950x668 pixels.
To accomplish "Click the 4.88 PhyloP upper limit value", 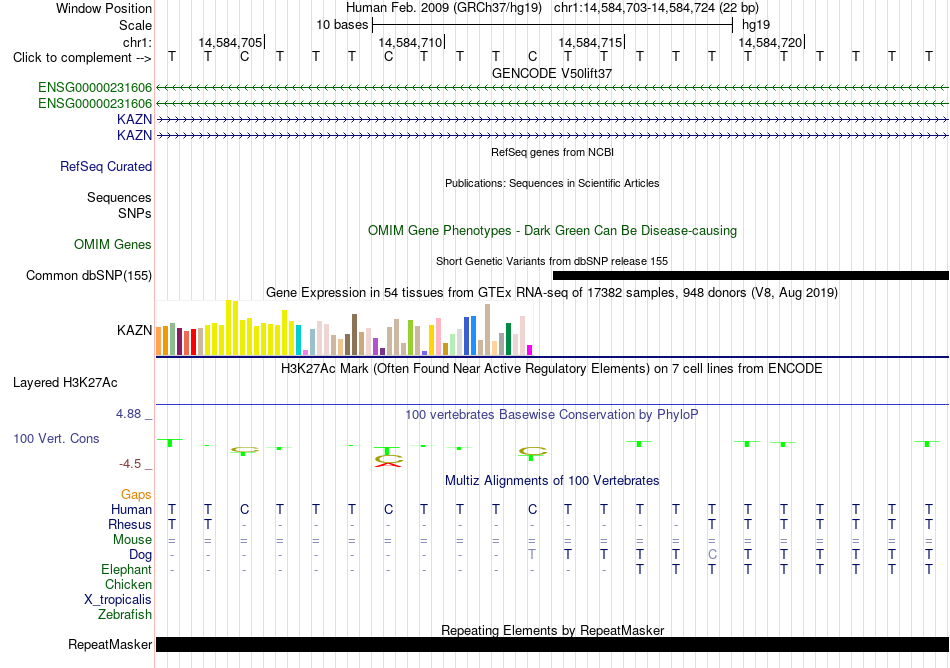I will coord(128,414).
